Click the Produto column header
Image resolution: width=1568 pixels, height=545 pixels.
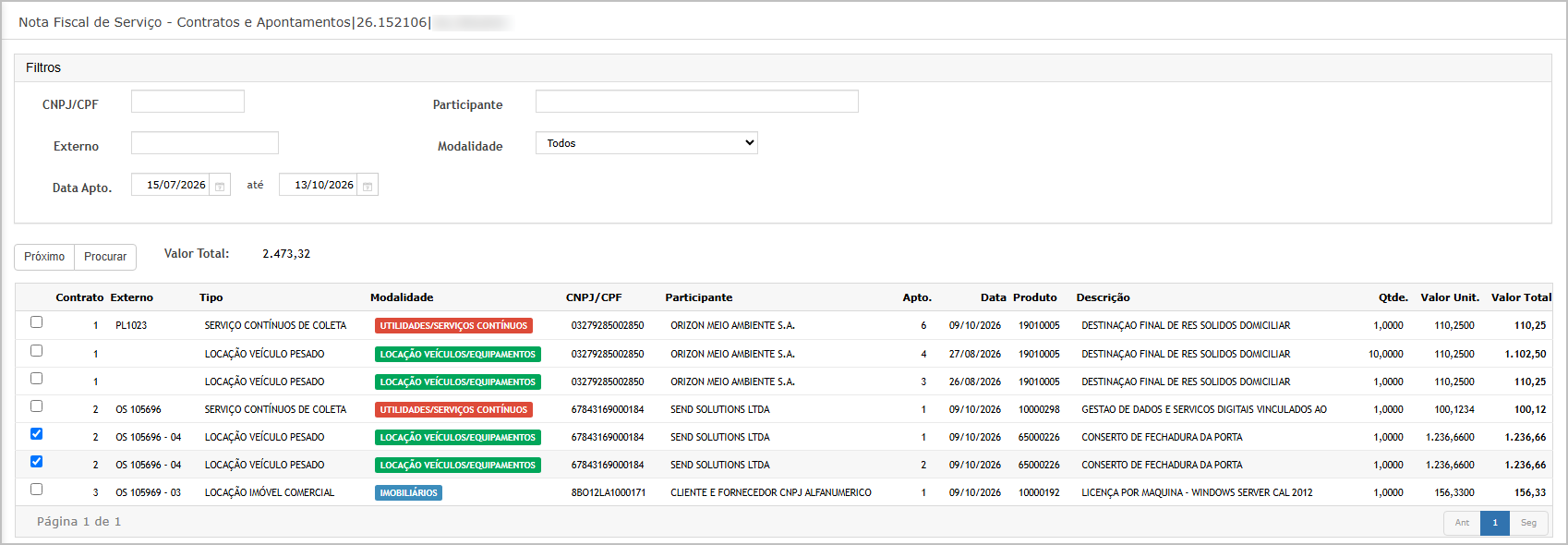point(1035,297)
